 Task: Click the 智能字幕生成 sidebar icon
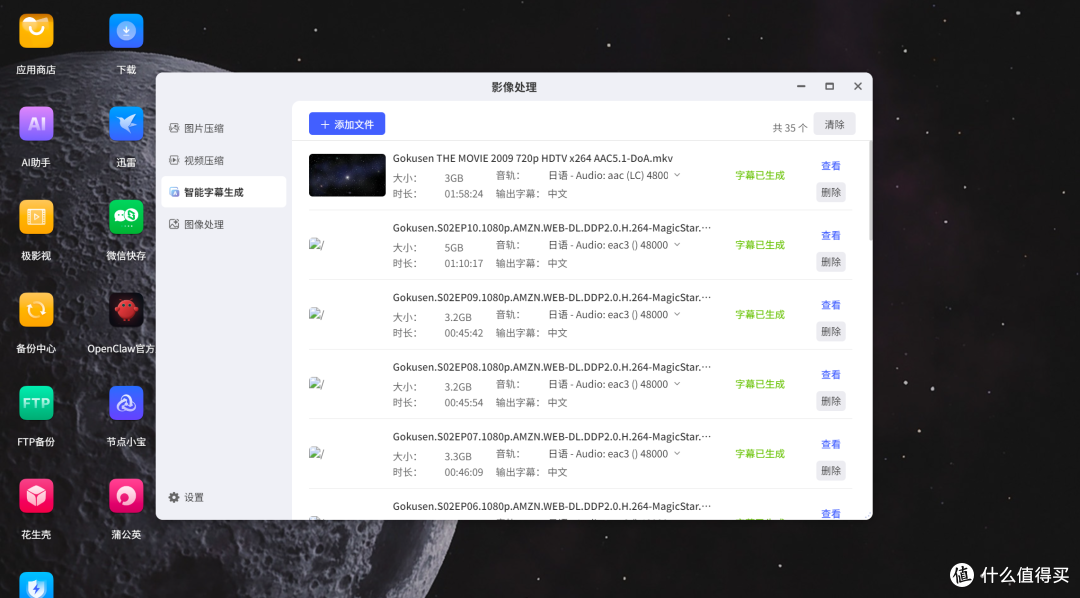click(x=174, y=192)
